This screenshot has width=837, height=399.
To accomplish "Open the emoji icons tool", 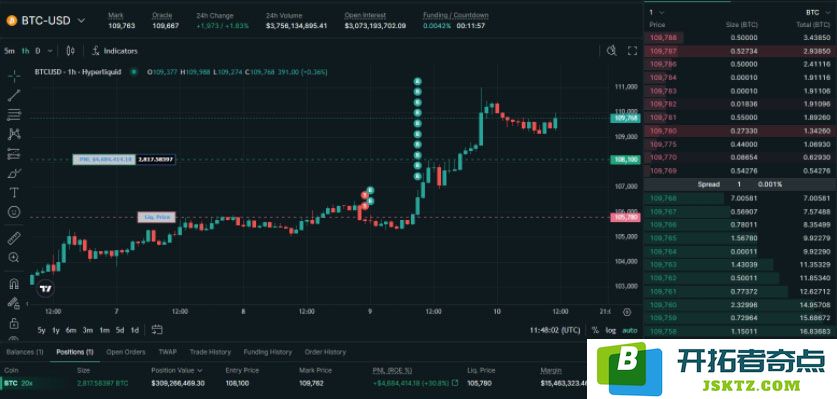I will (14, 212).
